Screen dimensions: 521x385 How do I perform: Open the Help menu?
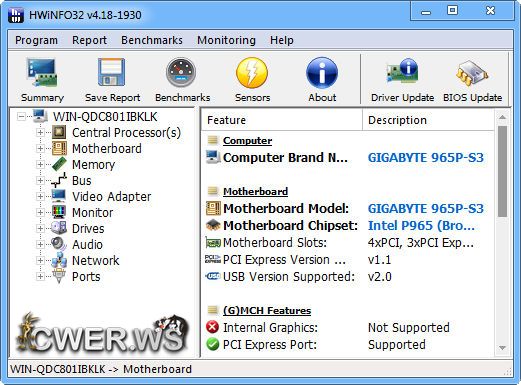(282, 40)
